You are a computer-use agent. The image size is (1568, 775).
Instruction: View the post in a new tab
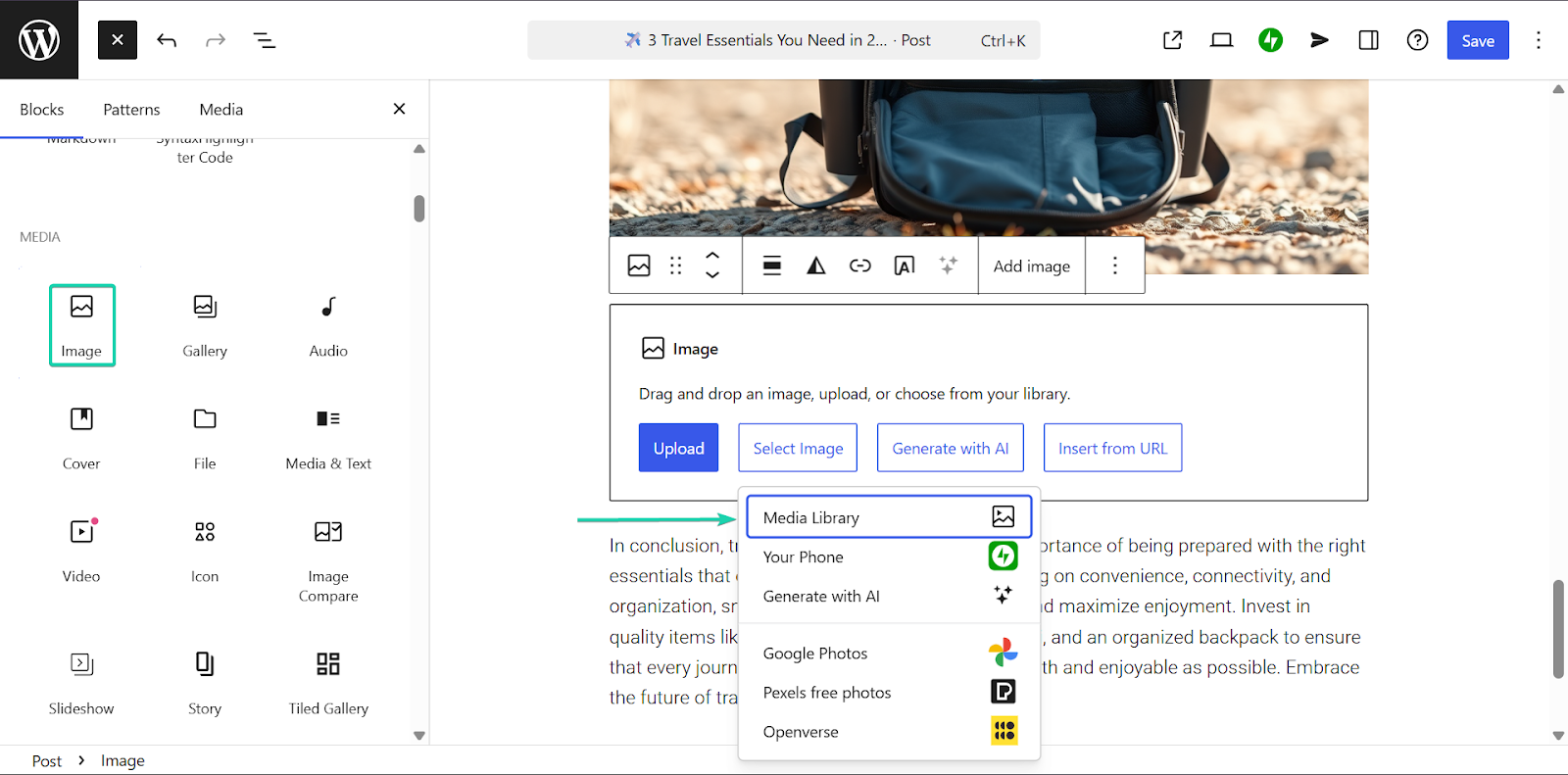tap(1172, 40)
